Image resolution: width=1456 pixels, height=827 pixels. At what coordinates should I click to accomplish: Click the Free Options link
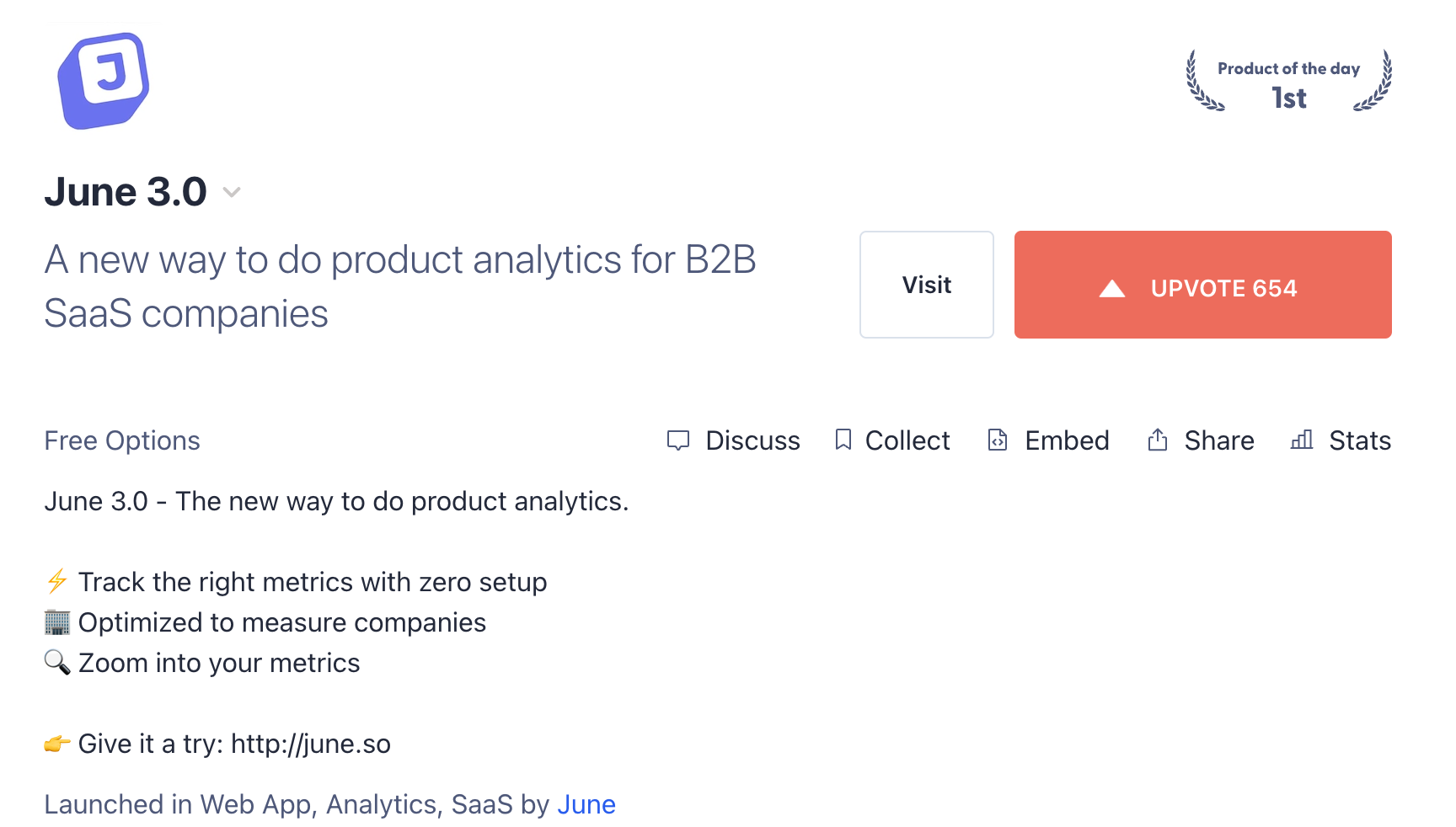pos(122,440)
